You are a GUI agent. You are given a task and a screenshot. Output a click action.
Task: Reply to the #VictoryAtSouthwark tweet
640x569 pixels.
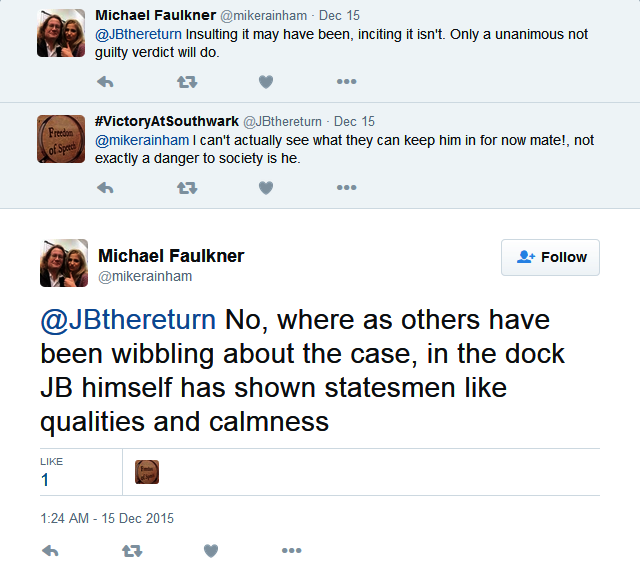[x=105, y=188]
